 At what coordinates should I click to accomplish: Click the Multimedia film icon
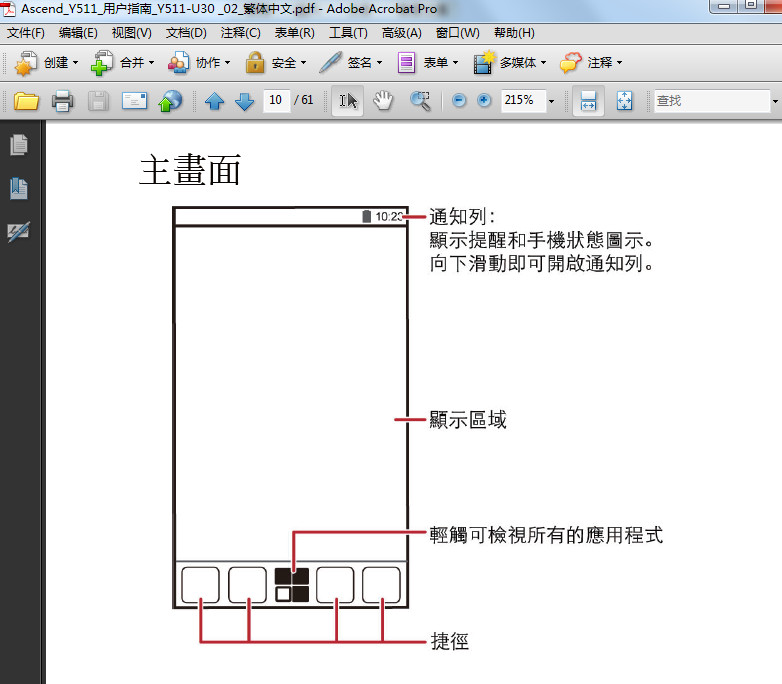483,63
